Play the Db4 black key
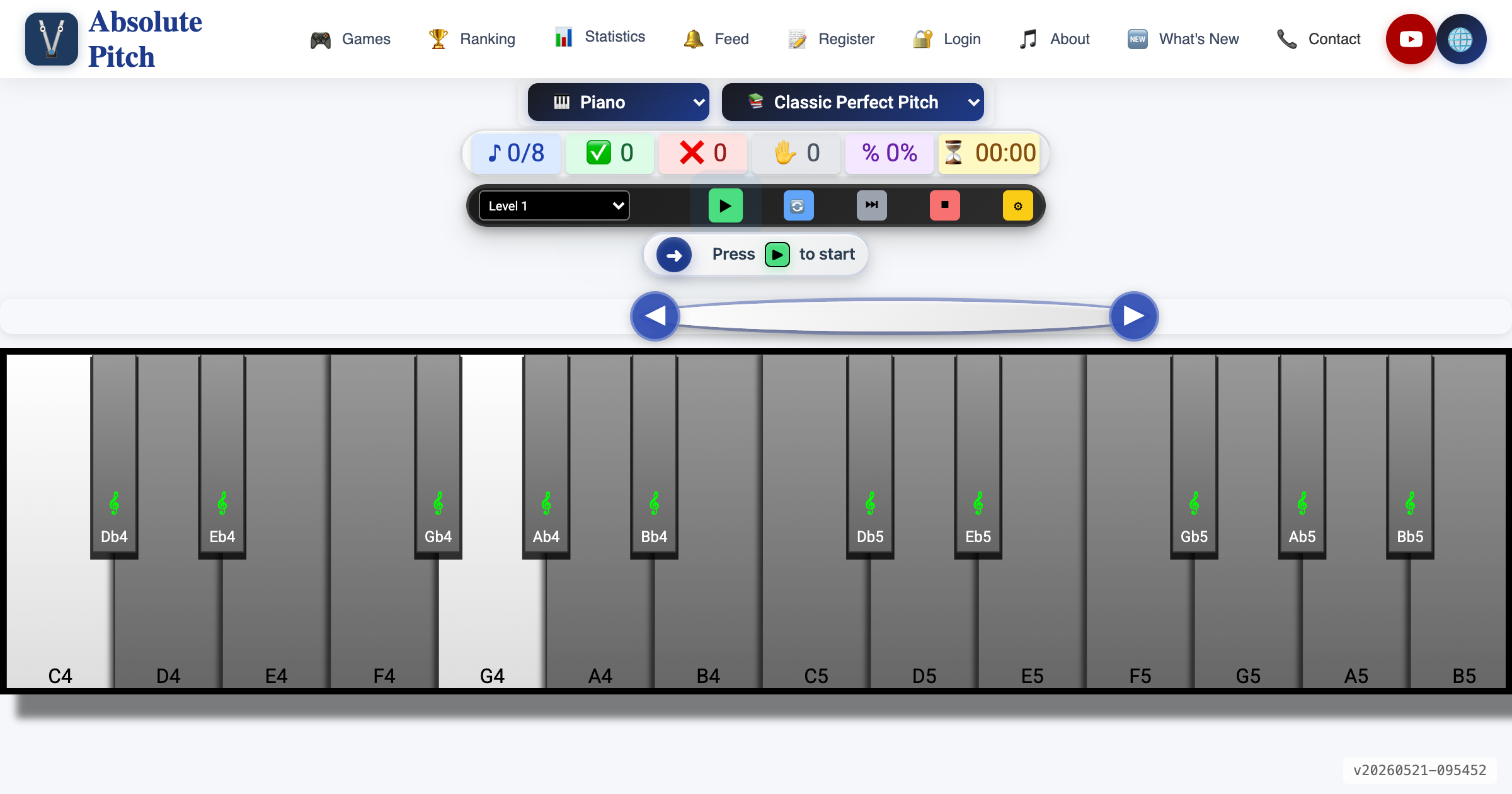 tap(114, 456)
